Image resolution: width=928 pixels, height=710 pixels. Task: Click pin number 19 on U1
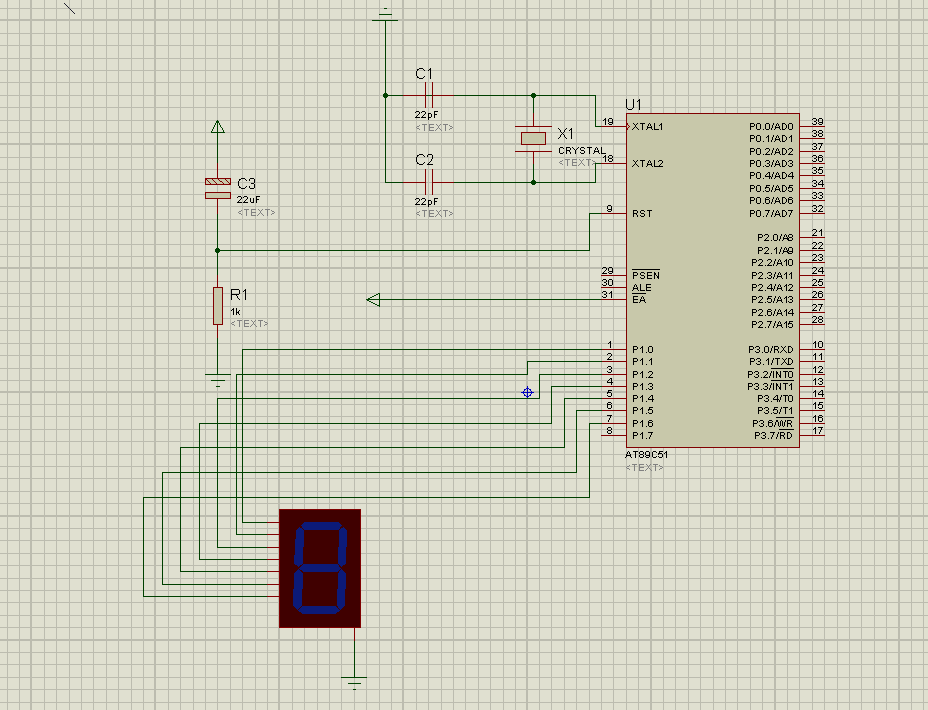[x=608, y=122]
